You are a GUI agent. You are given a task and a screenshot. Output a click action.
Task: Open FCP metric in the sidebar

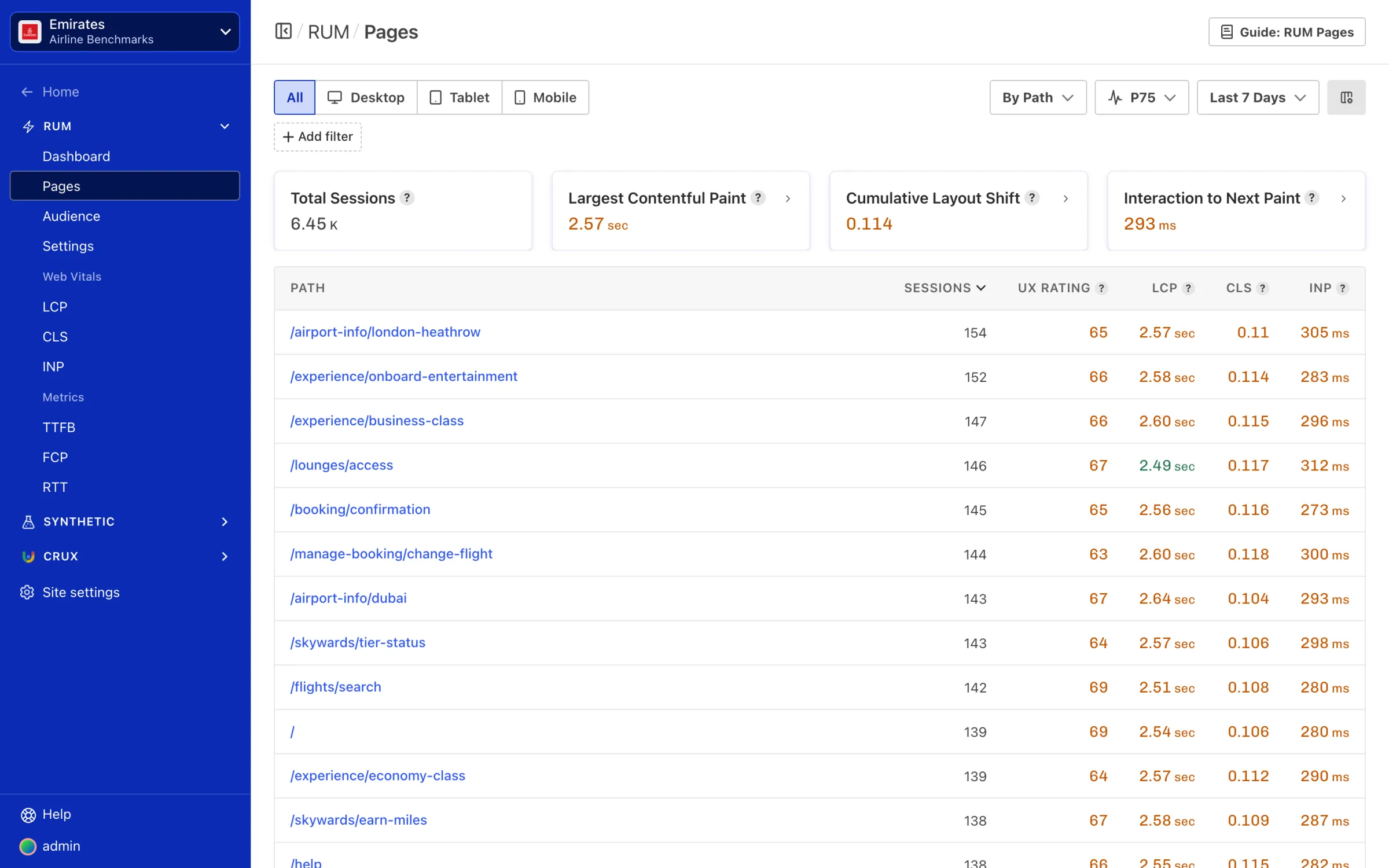tap(55, 457)
